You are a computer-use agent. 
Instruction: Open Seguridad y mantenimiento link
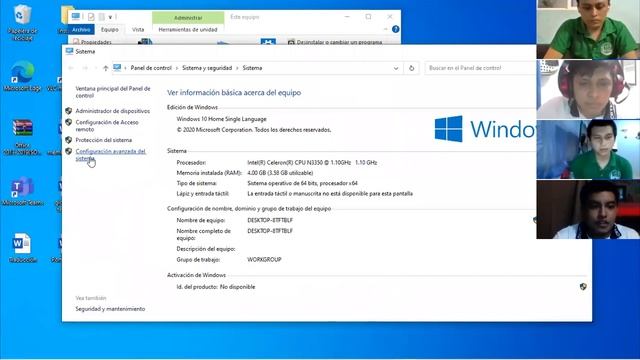click(110, 309)
